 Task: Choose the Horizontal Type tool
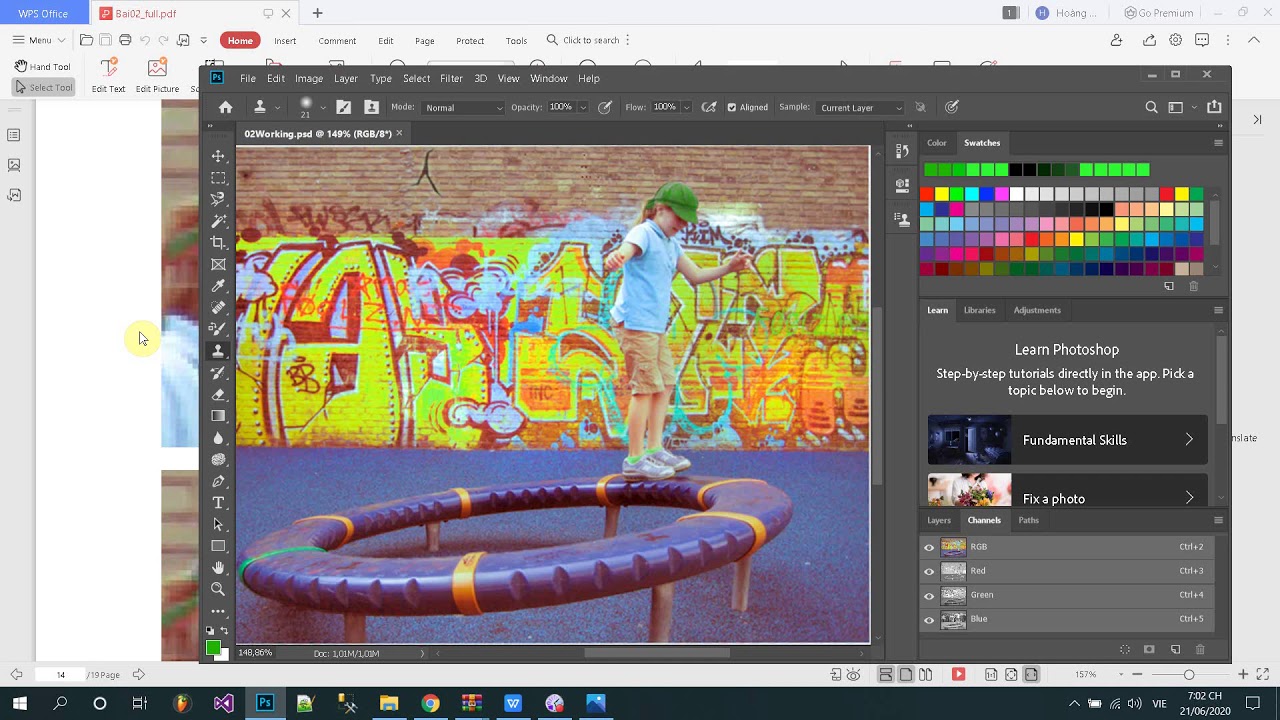click(218, 503)
